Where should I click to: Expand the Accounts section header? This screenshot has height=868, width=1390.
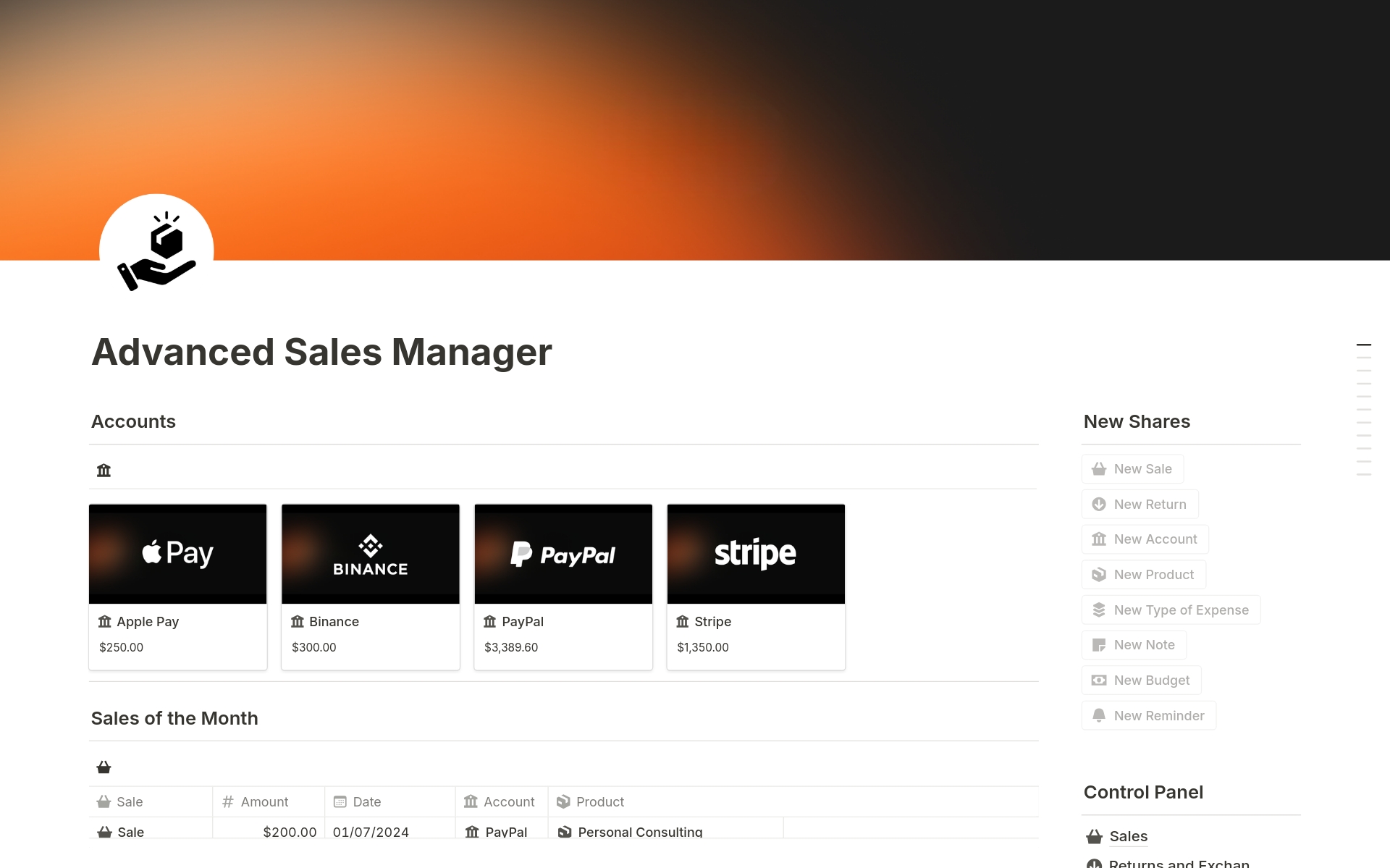(132, 421)
